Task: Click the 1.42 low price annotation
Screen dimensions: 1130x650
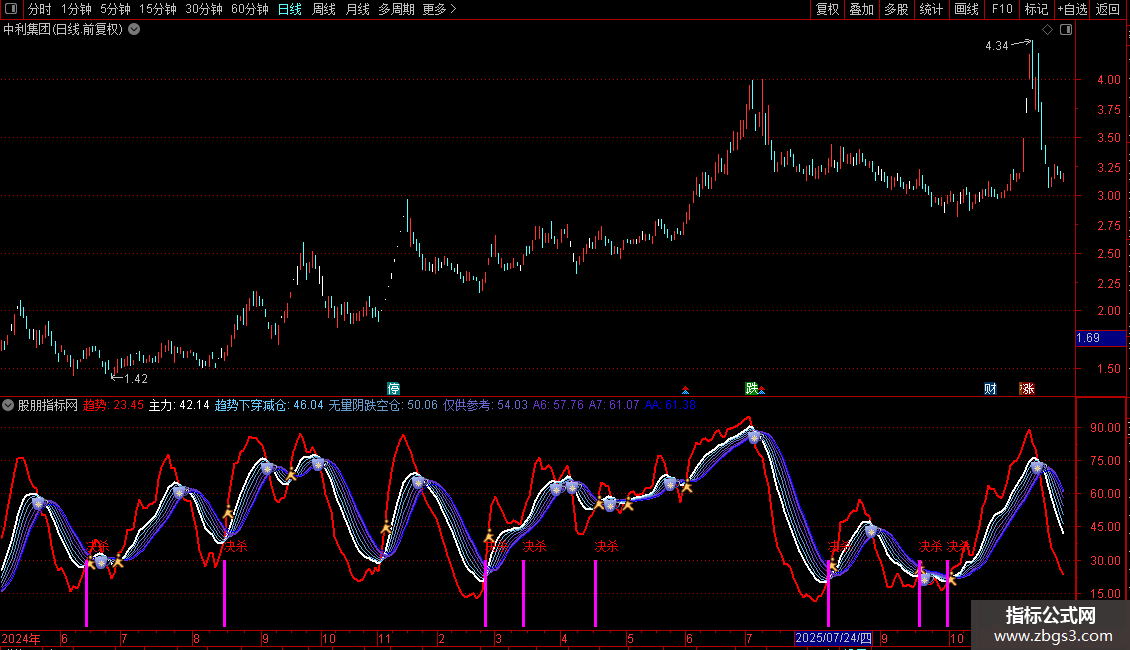Action: pos(136,379)
